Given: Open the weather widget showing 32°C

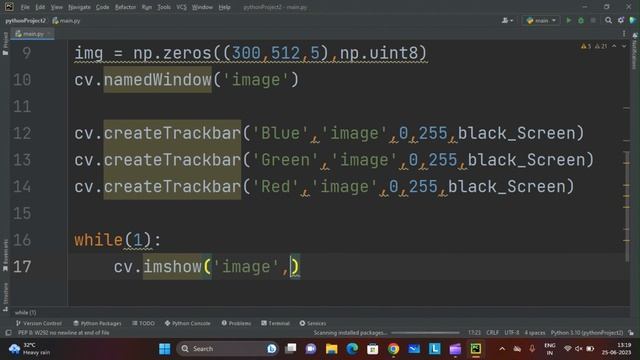Looking at the screenshot, I should (30, 349).
